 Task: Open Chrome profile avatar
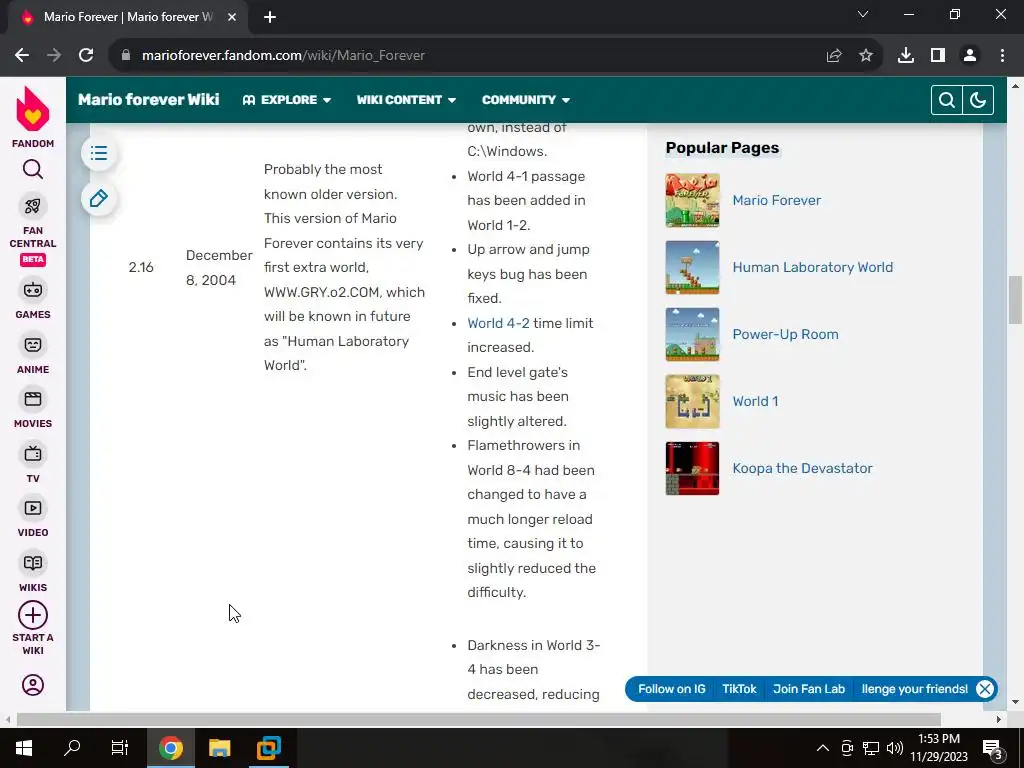(x=970, y=56)
